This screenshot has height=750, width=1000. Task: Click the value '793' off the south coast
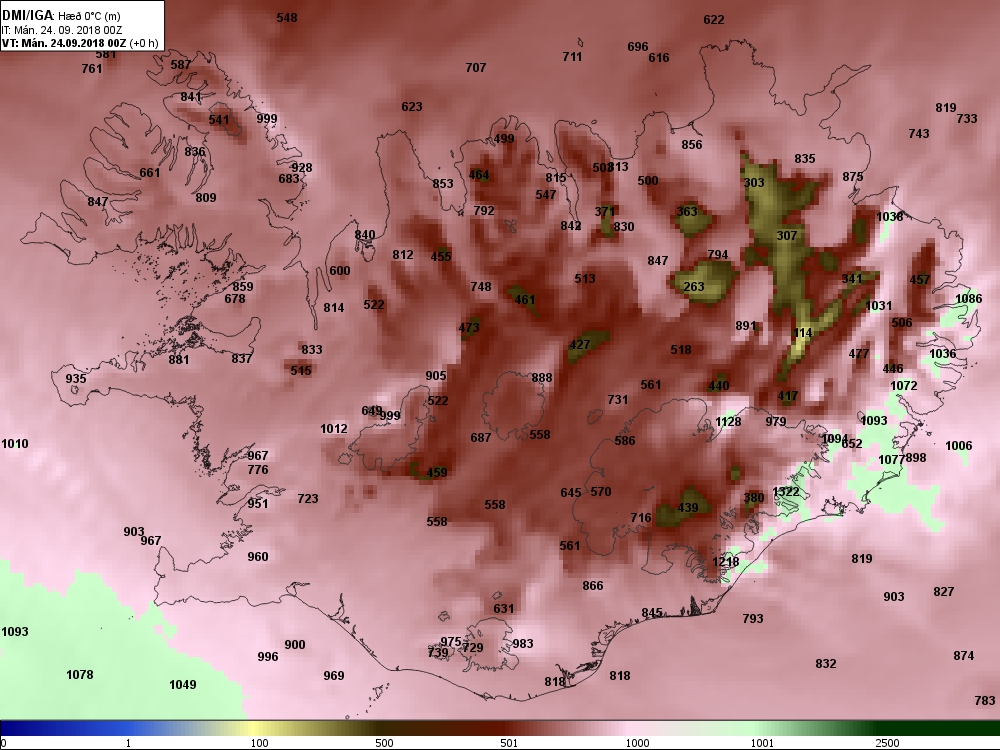pyautogui.click(x=753, y=619)
